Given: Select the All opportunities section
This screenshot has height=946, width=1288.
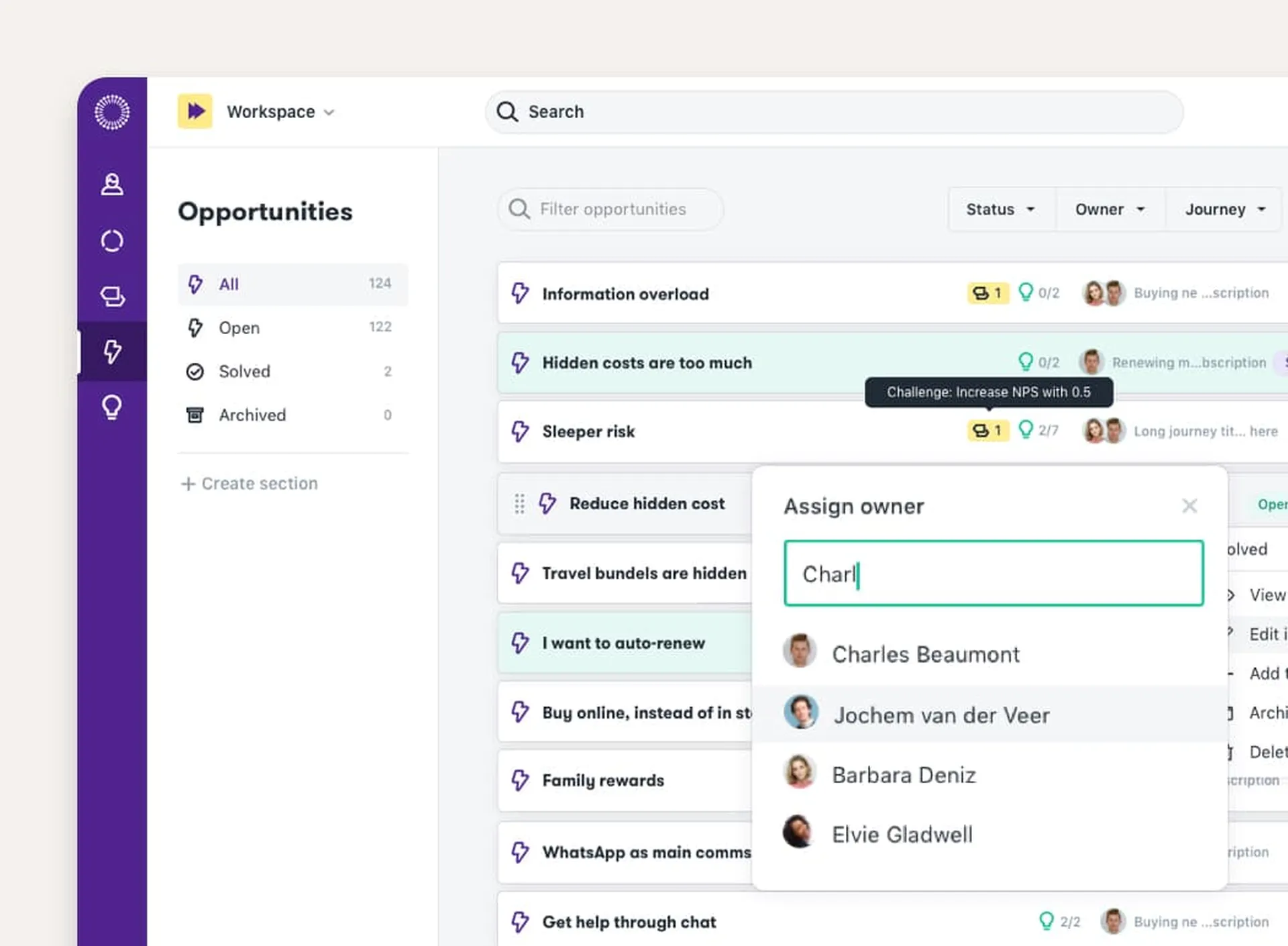Looking at the screenshot, I should pos(292,284).
